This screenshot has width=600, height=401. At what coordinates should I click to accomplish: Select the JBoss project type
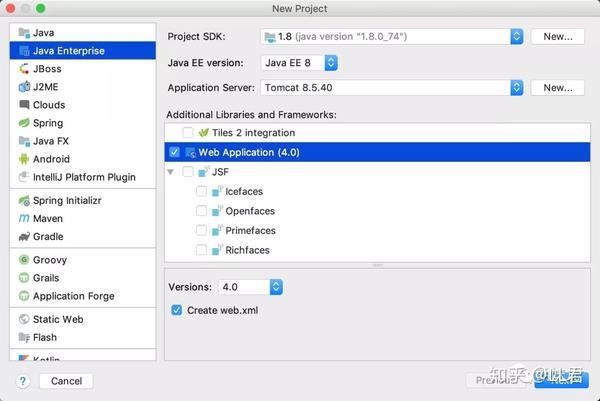(83, 69)
